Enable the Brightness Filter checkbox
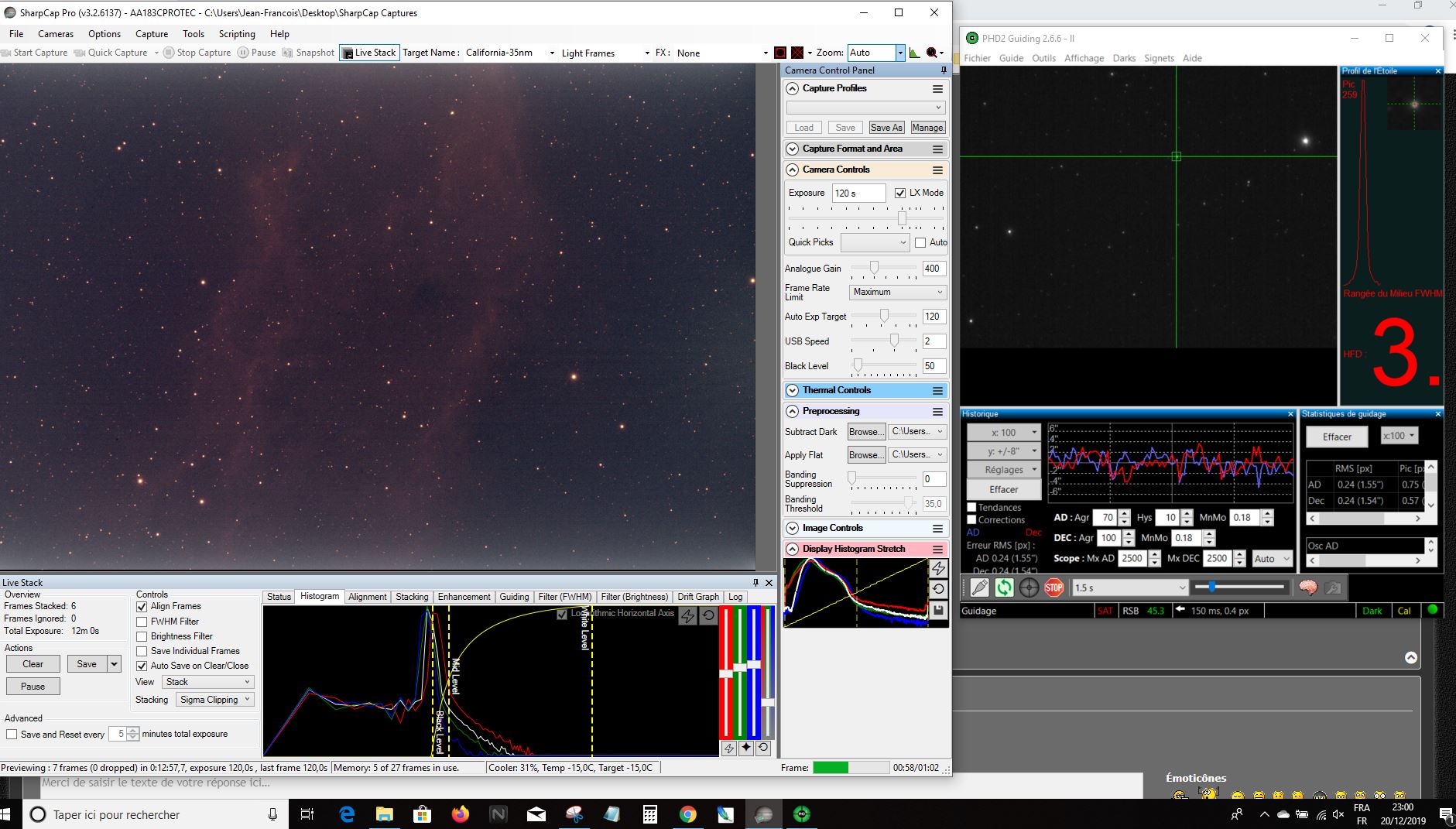 pyautogui.click(x=142, y=636)
